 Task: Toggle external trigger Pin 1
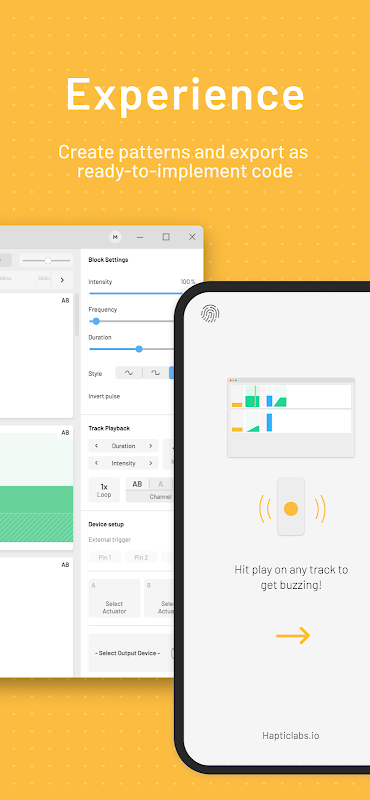[x=105, y=557]
